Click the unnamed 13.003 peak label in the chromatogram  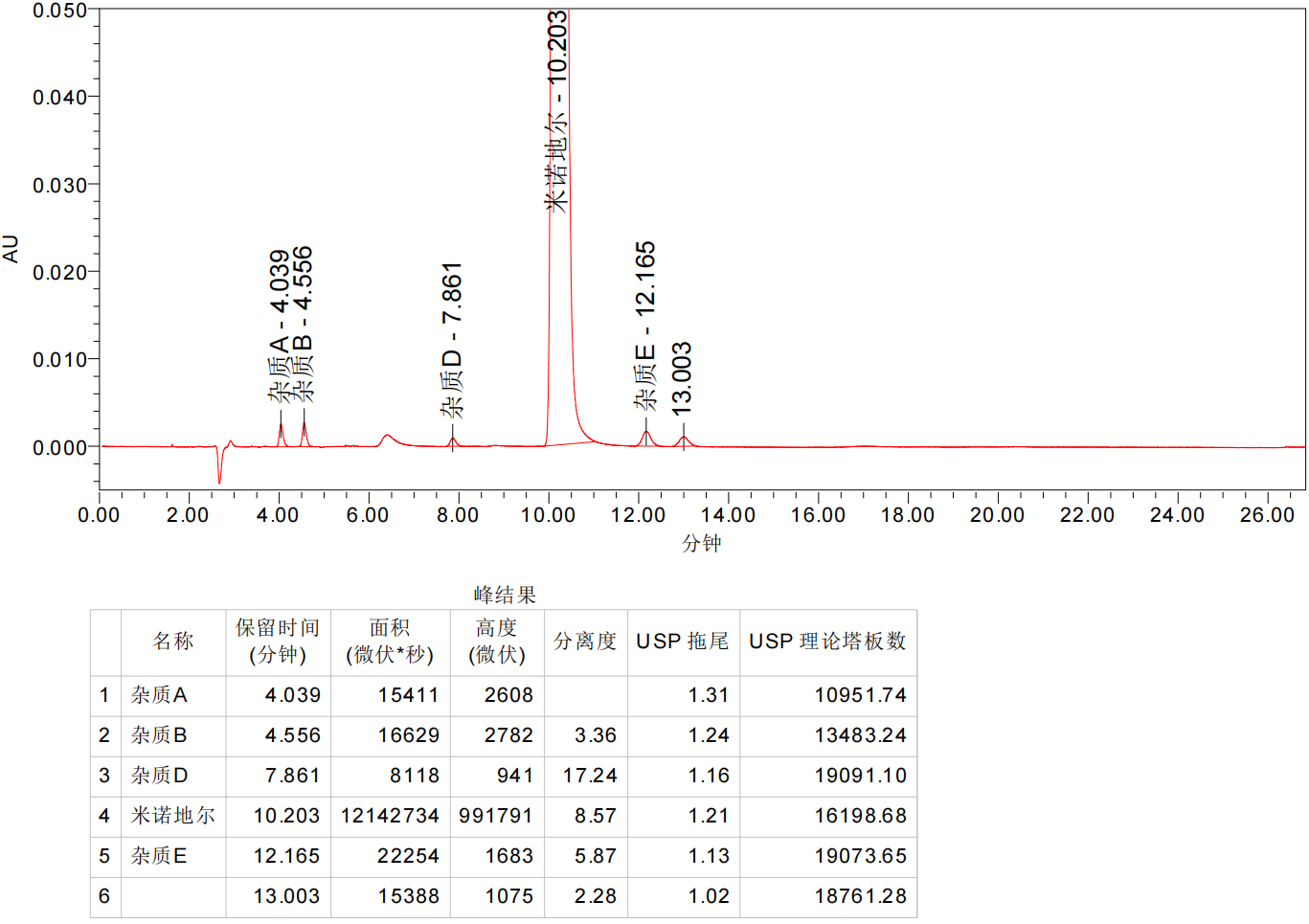(x=681, y=378)
